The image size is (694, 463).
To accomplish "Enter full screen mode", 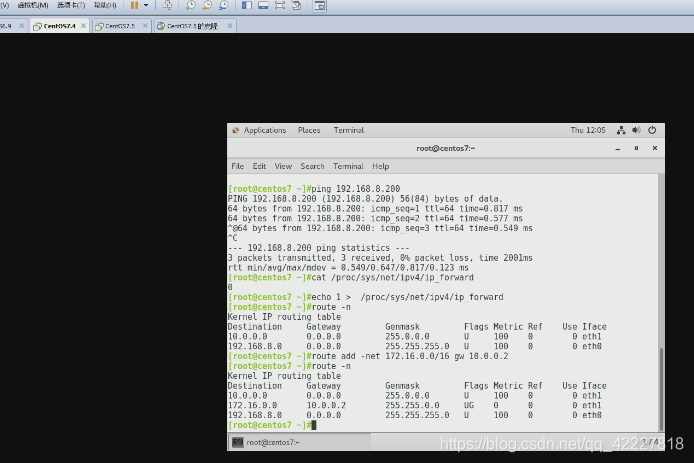I will [280, 5].
